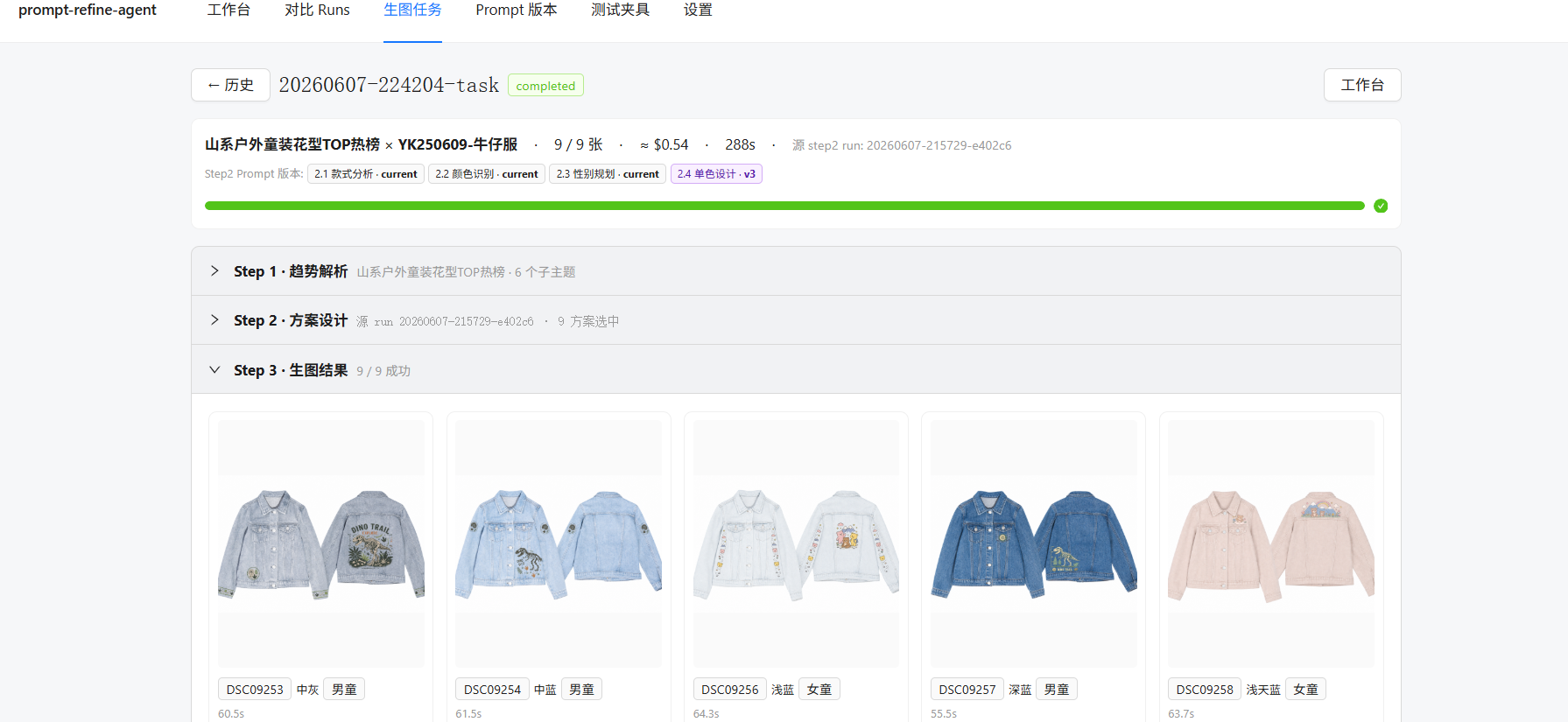Click the 男童 tag next to 深蓝
The height and width of the screenshot is (722, 1568).
click(1057, 690)
